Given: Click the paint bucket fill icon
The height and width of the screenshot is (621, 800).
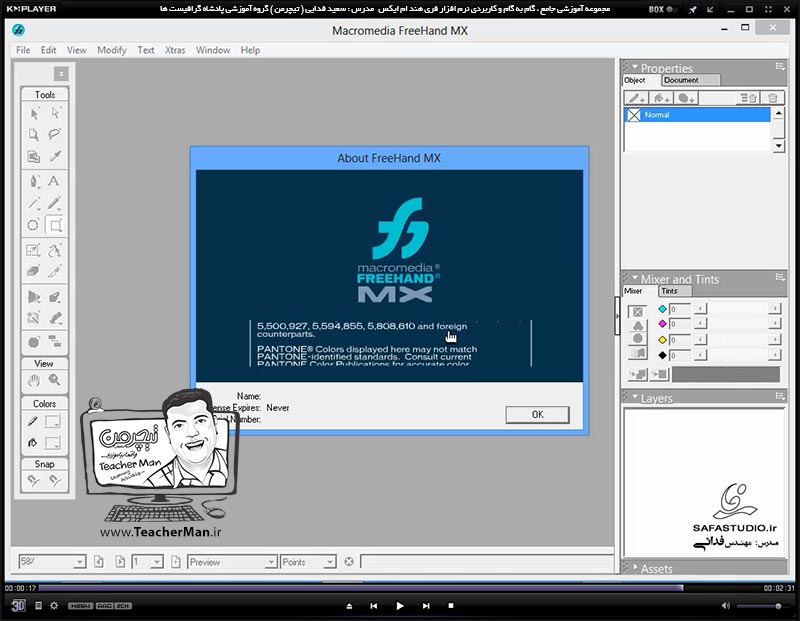Looking at the screenshot, I should tap(33, 442).
